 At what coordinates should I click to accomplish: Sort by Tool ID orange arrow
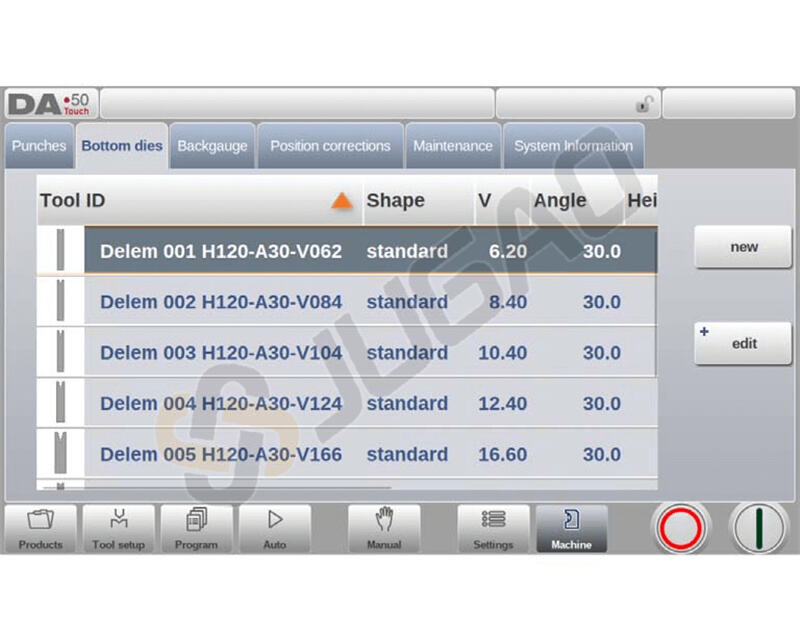(x=342, y=201)
